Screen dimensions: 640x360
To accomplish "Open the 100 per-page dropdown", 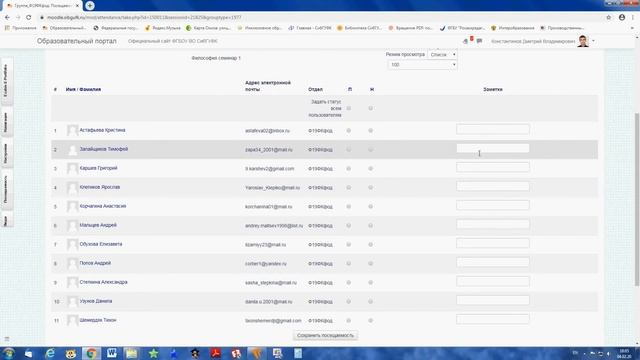I will [x=422, y=64].
